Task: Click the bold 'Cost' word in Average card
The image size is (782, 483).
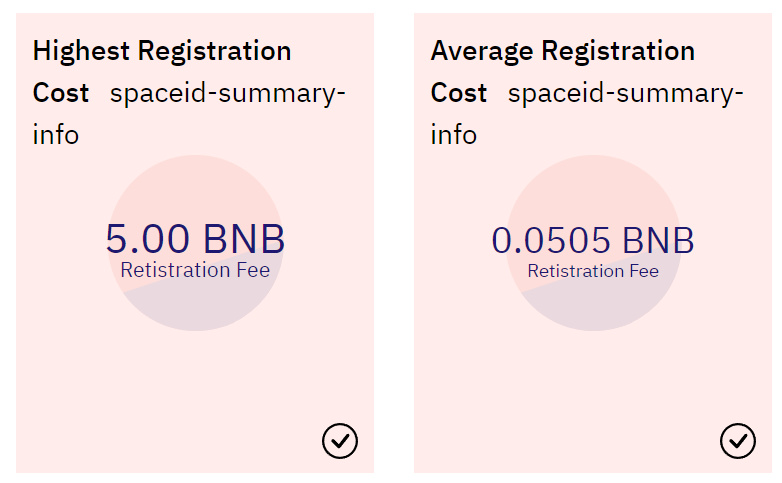Action: (x=459, y=93)
